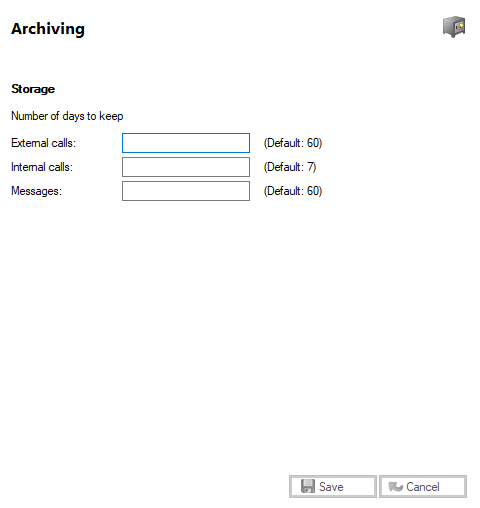Focus the External calls days field
This screenshot has height=508, width=480.
click(x=186, y=143)
